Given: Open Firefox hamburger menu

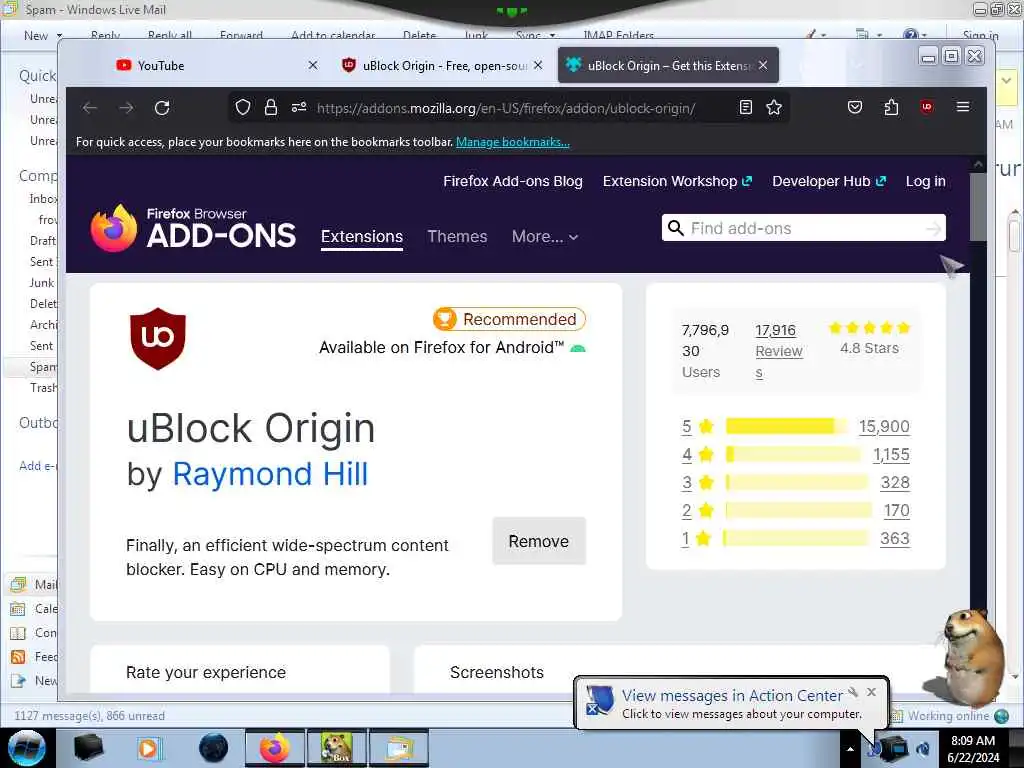Looking at the screenshot, I should 963,106.
